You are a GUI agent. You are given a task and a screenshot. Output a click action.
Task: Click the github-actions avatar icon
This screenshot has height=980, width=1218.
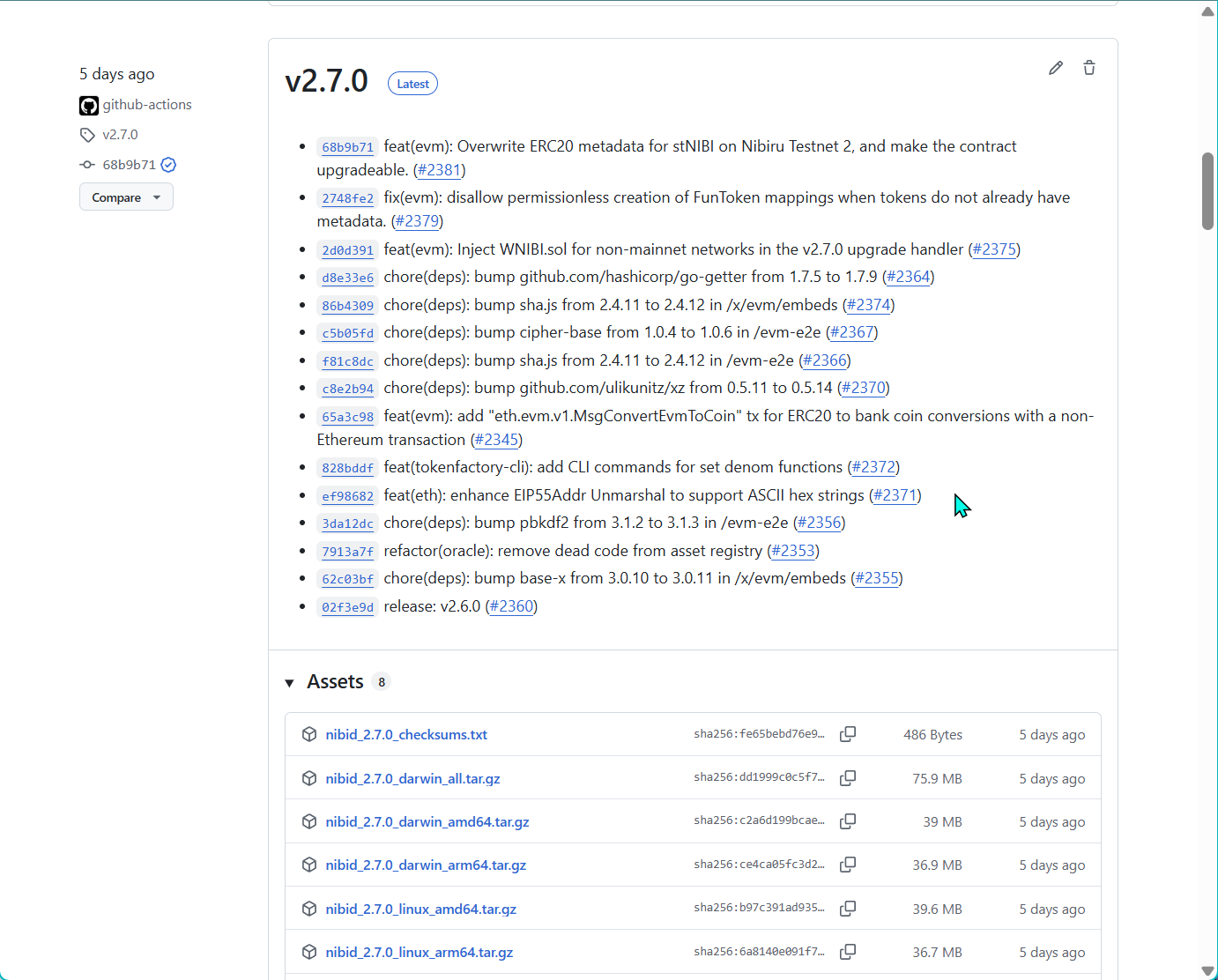point(89,106)
